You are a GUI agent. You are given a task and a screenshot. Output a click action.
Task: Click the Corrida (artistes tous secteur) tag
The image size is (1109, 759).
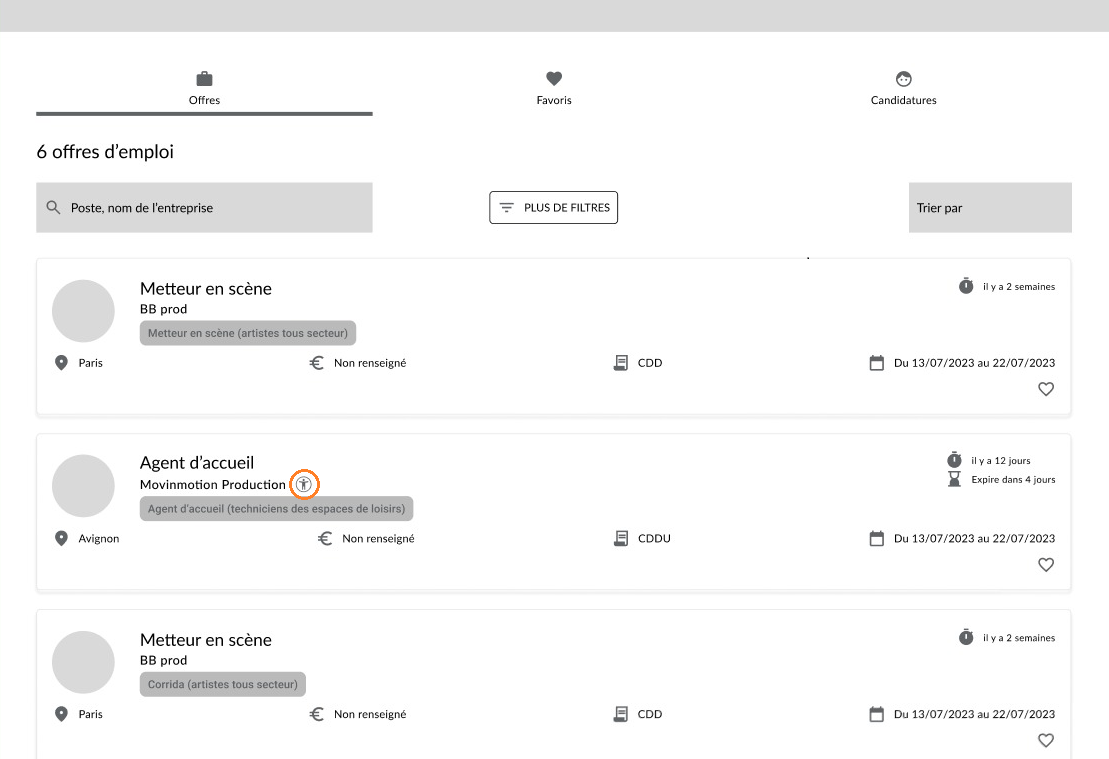[223, 684]
